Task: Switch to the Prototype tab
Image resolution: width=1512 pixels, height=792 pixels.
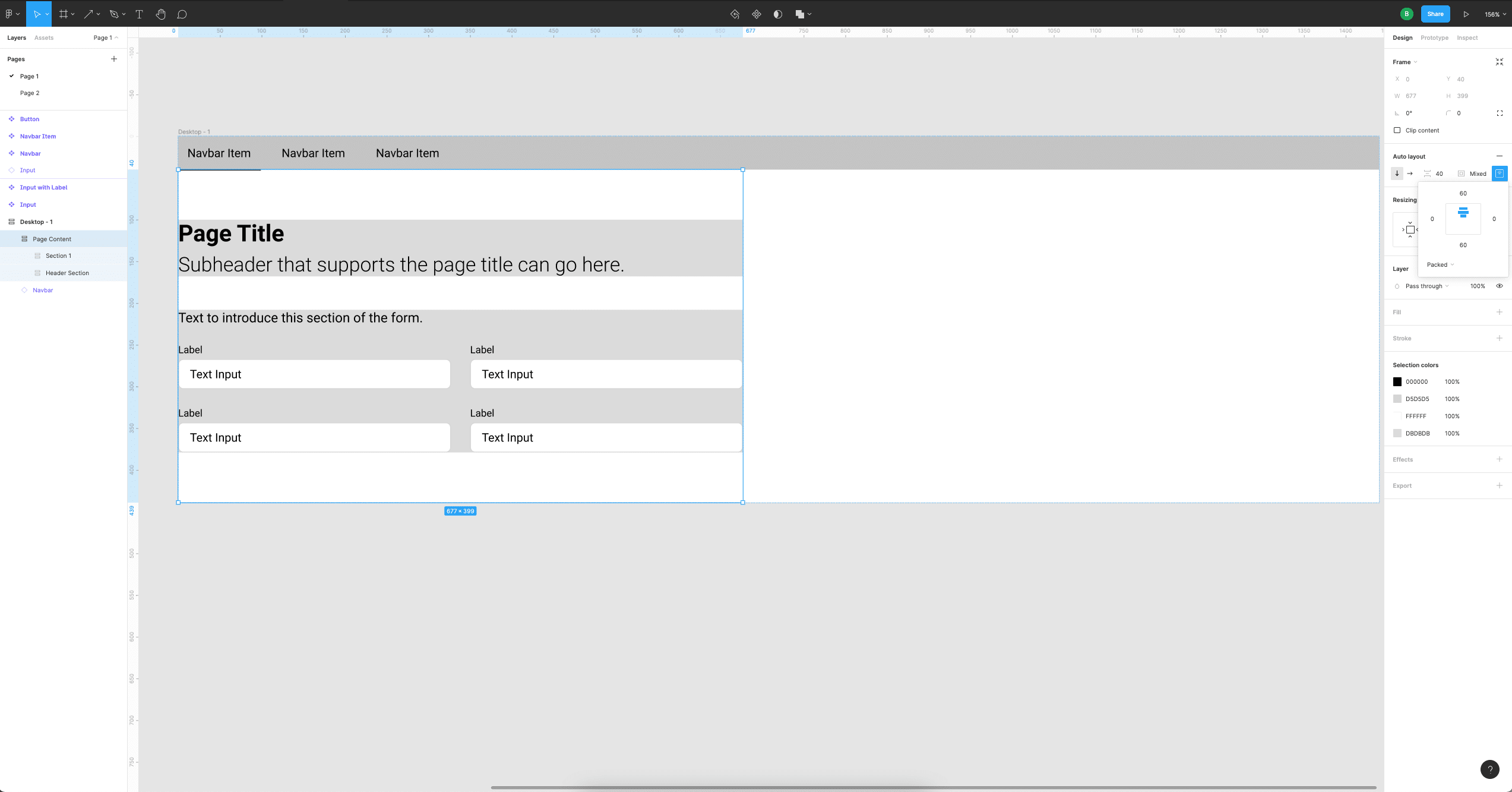Action: pyautogui.click(x=1434, y=37)
